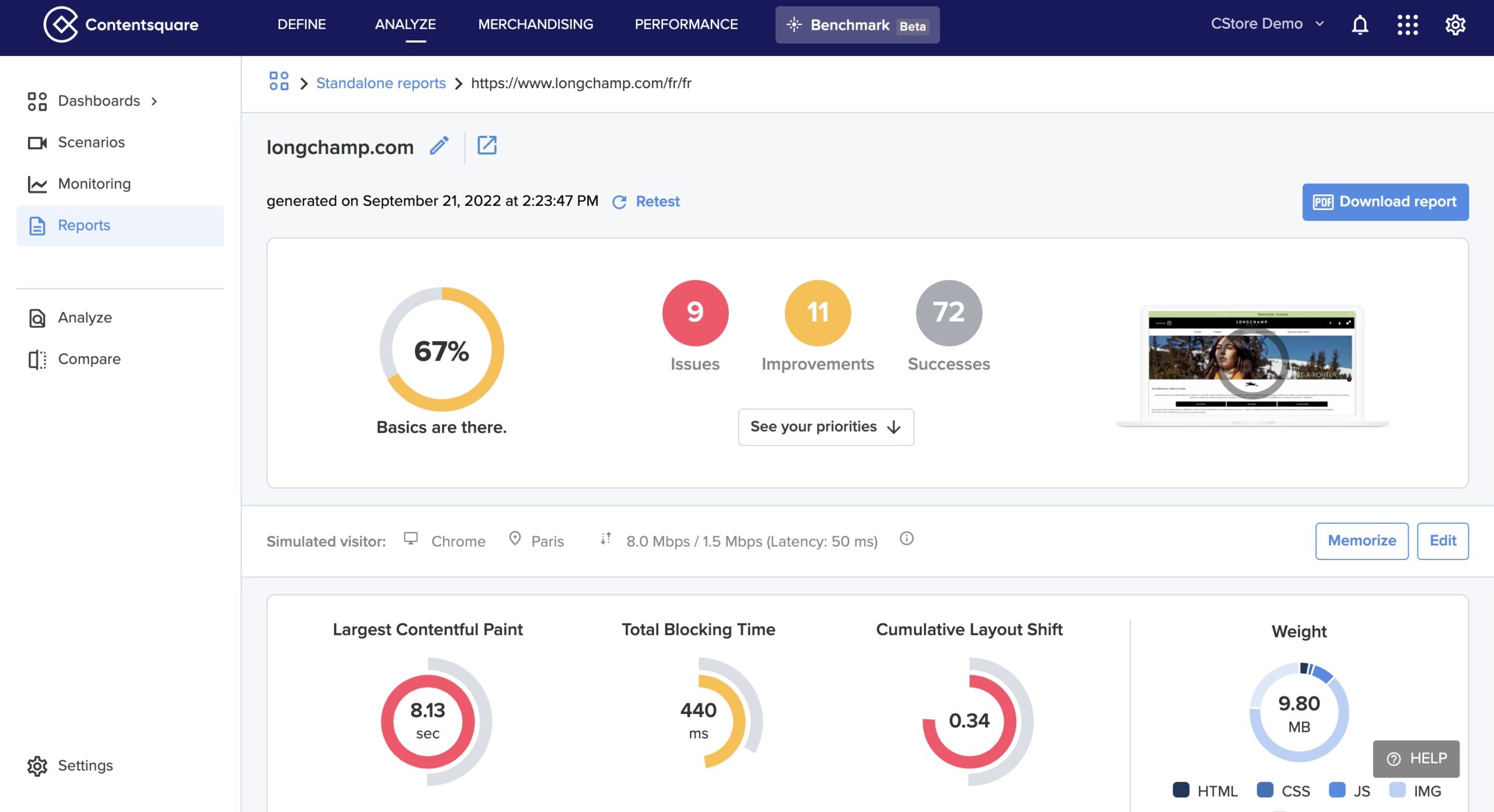Click the sidebar Settings gear icon
Image resolution: width=1494 pixels, height=812 pixels.
coord(37,766)
